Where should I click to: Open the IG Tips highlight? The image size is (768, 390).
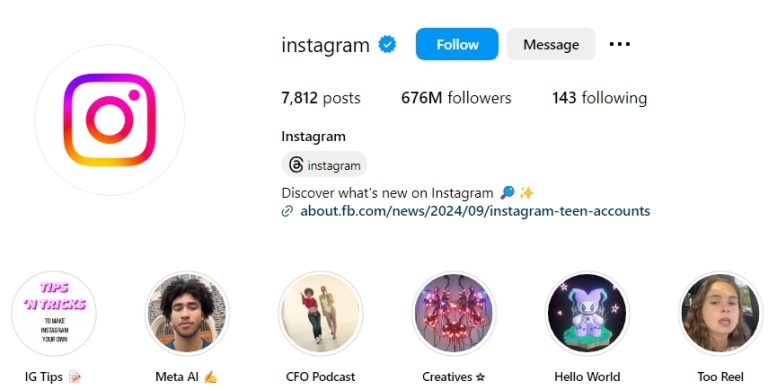click(54, 314)
